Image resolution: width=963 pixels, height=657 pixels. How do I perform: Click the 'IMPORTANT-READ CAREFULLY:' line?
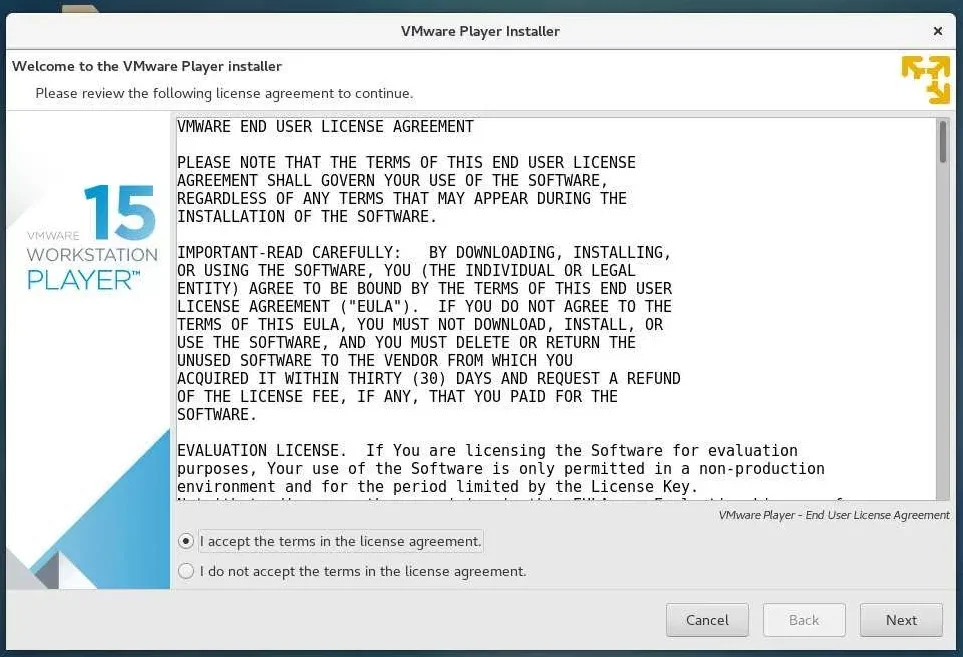424,253
